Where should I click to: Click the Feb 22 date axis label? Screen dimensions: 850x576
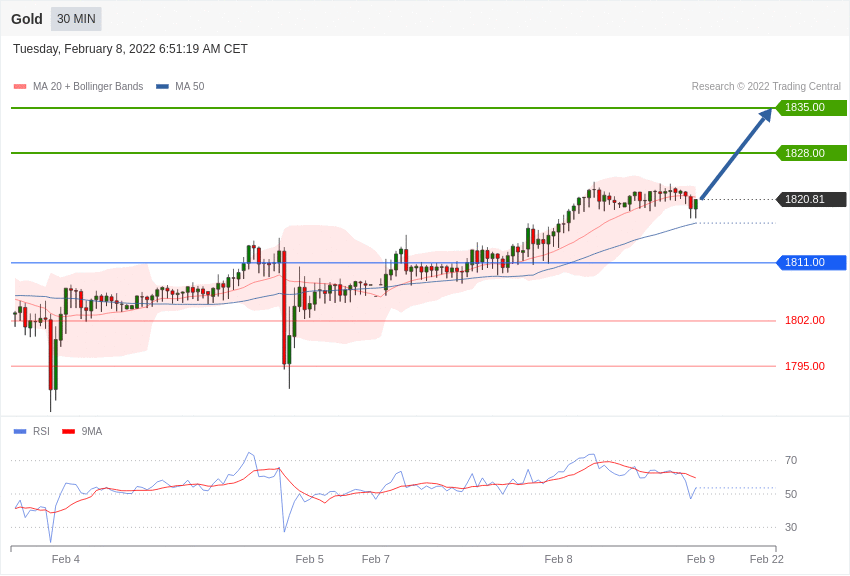click(x=767, y=559)
